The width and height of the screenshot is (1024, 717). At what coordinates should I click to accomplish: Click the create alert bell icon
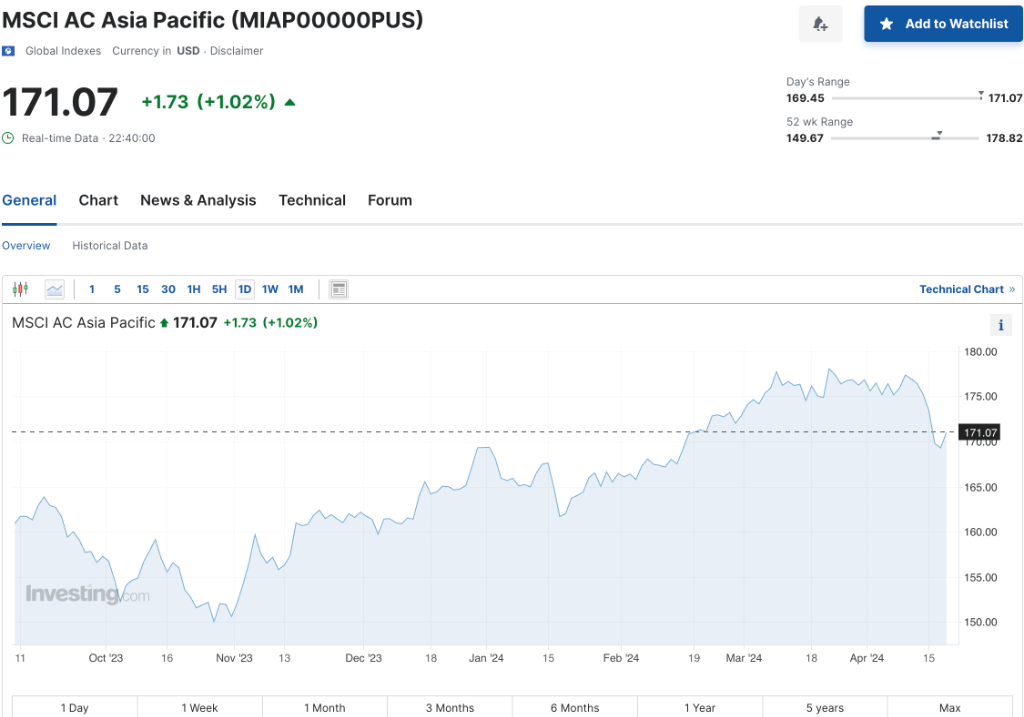(820, 24)
